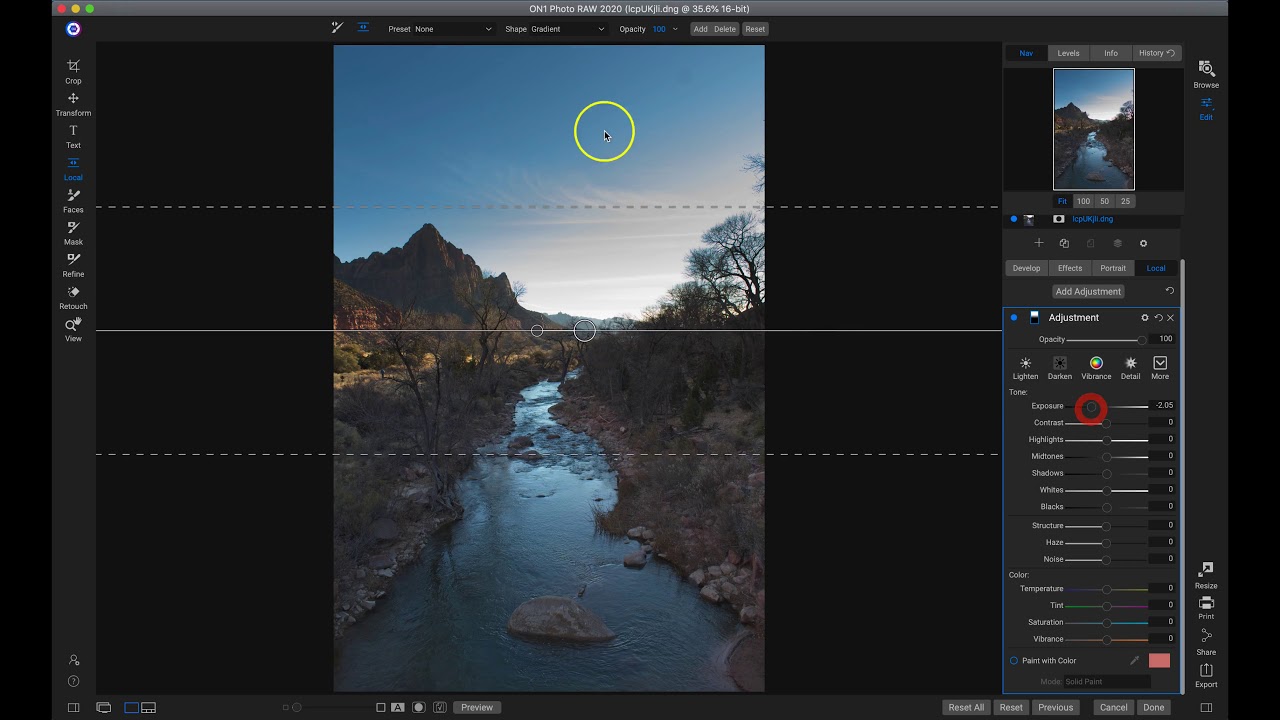Open the Levels panel tab
This screenshot has height=720, width=1280.
[x=1068, y=53]
